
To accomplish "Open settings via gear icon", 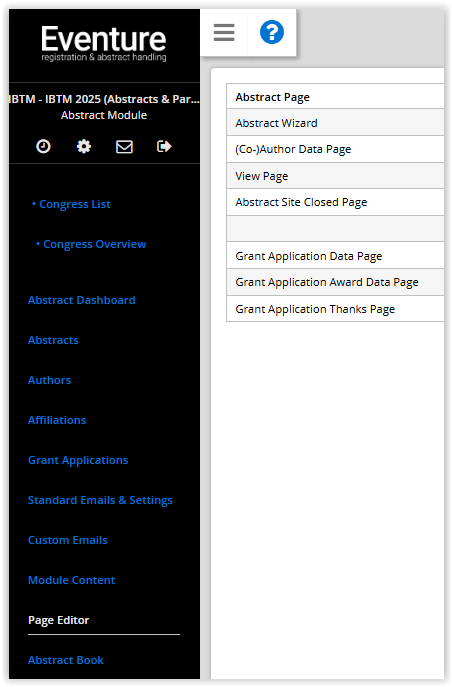I will pyautogui.click(x=84, y=146).
